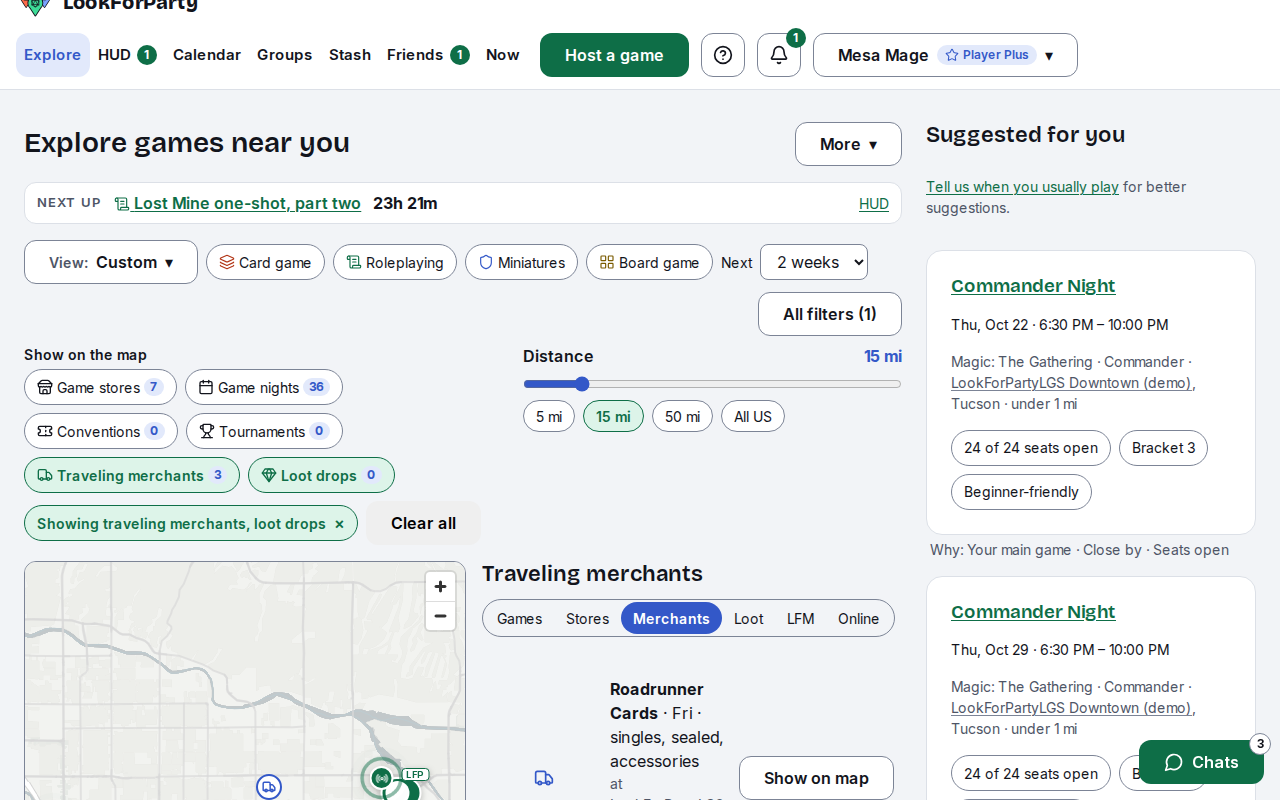The height and width of the screenshot is (800, 1280).
Task: Click the Distance slider handle
Action: point(582,384)
